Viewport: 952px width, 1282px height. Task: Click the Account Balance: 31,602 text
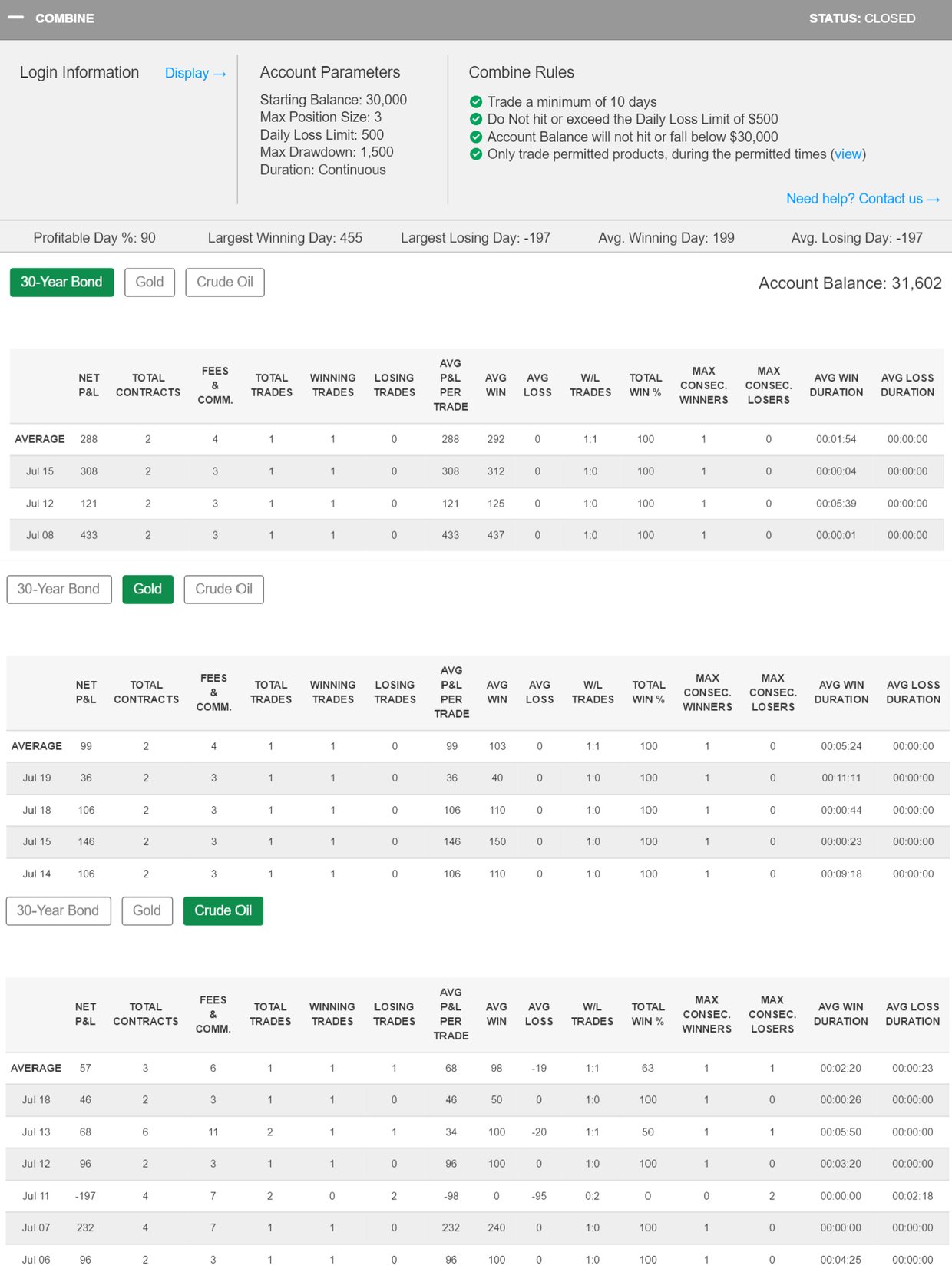click(x=849, y=283)
